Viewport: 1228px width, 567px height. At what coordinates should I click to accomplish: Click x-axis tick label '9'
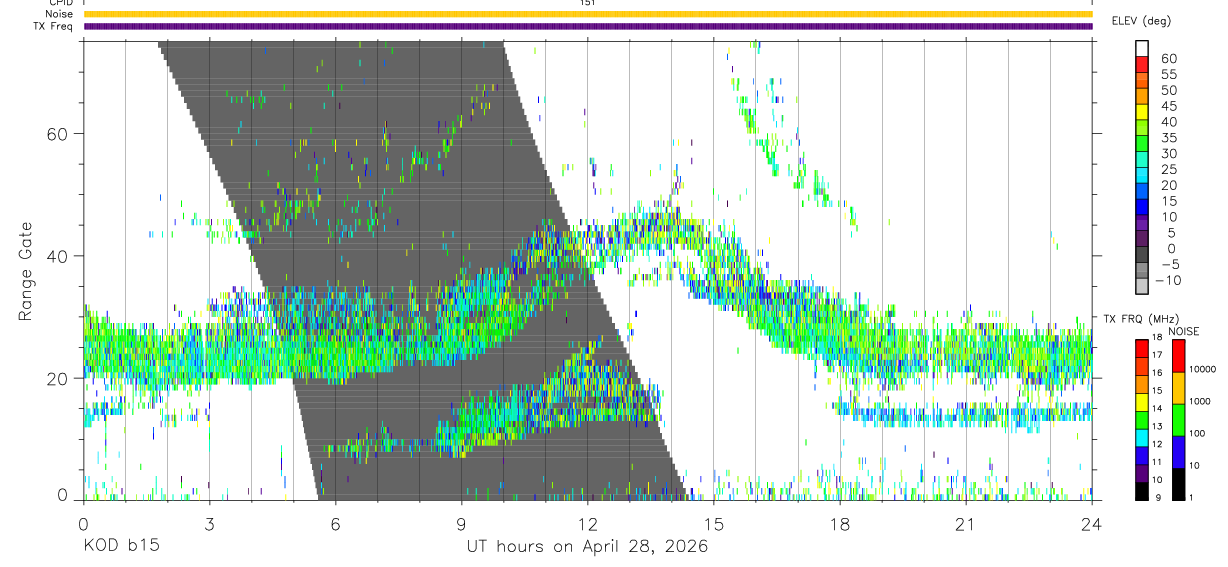click(461, 524)
